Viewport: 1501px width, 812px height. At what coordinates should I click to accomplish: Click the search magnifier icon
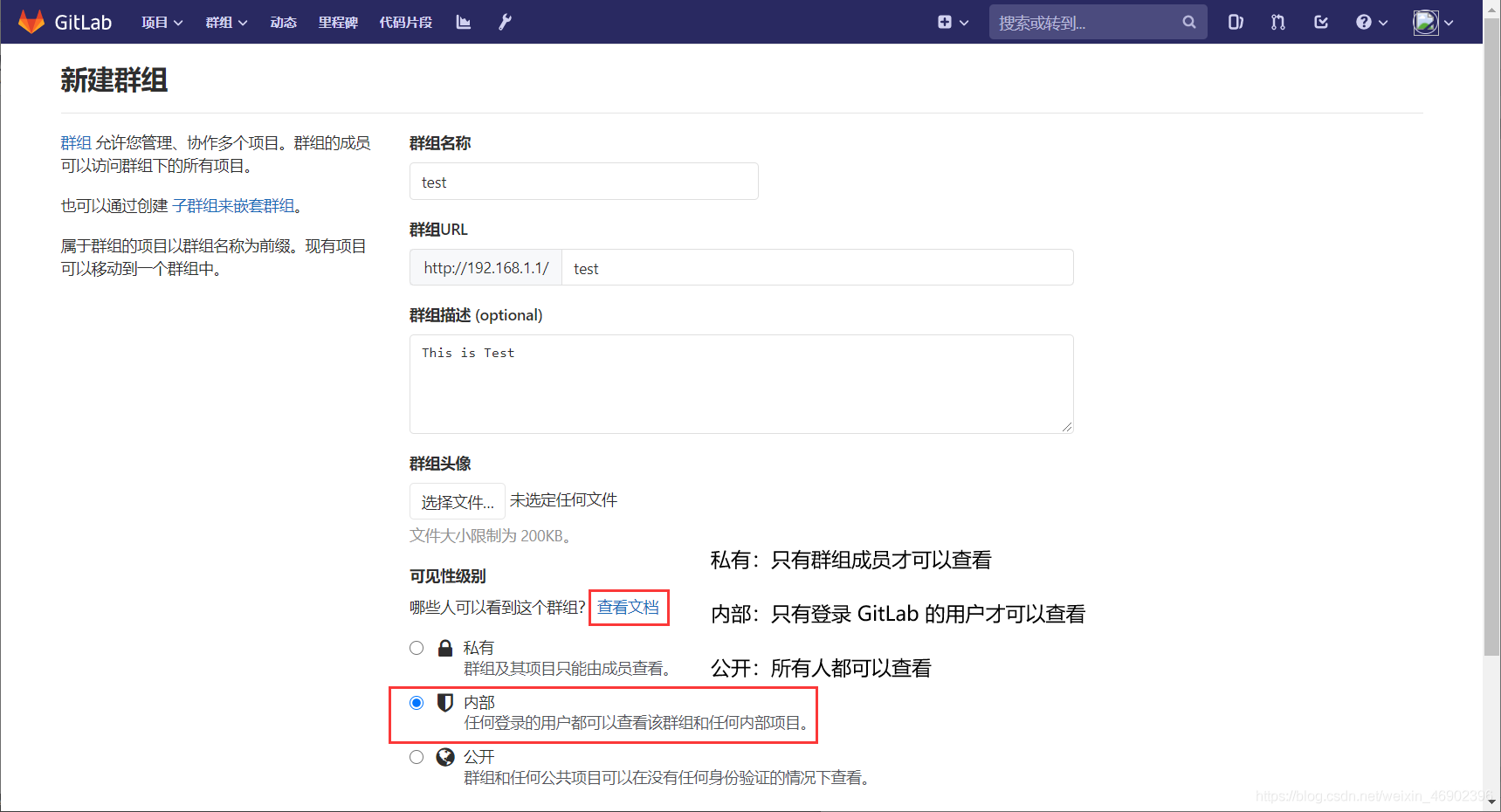tap(1188, 22)
